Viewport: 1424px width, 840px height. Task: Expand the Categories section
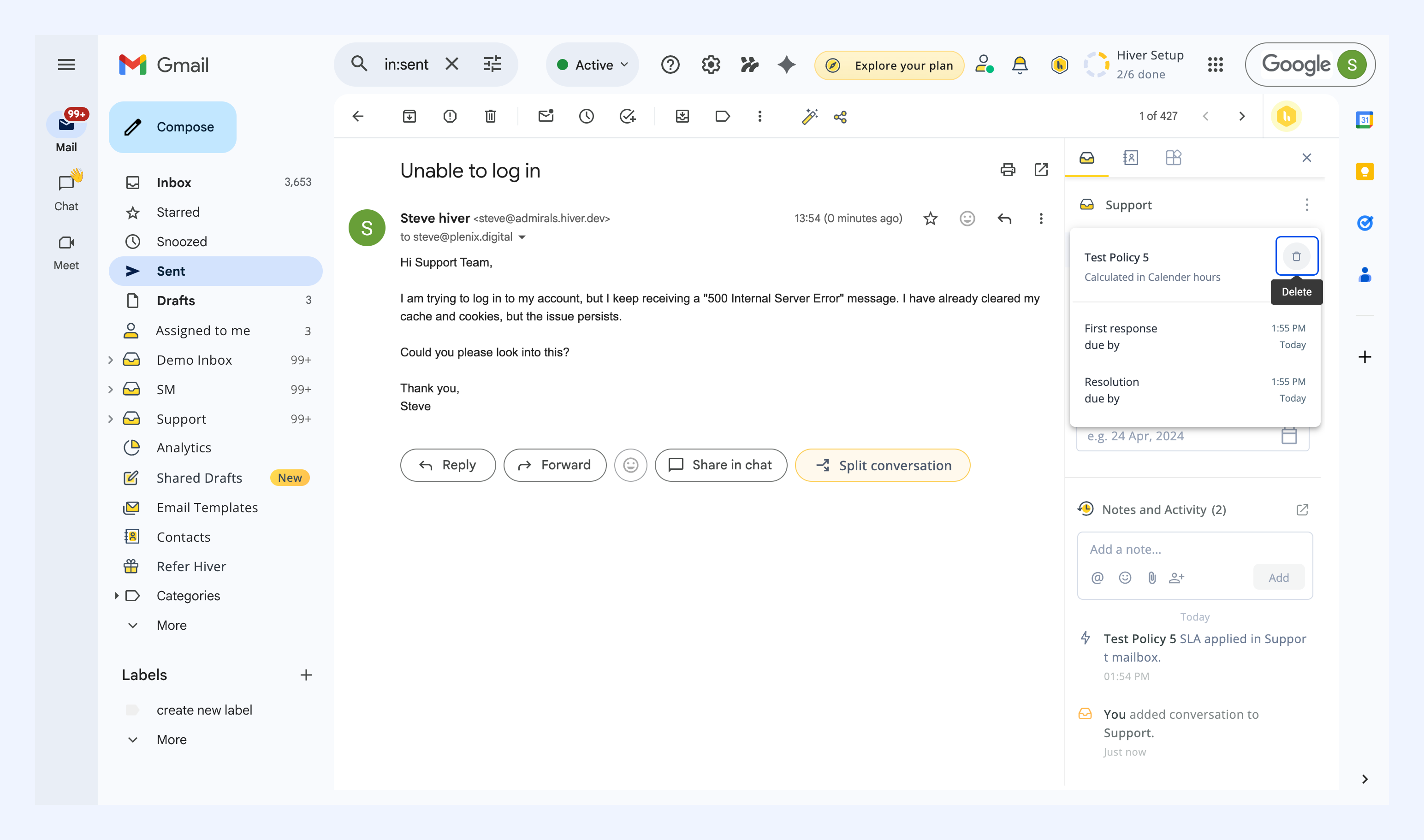pyautogui.click(x=116, y=596)
